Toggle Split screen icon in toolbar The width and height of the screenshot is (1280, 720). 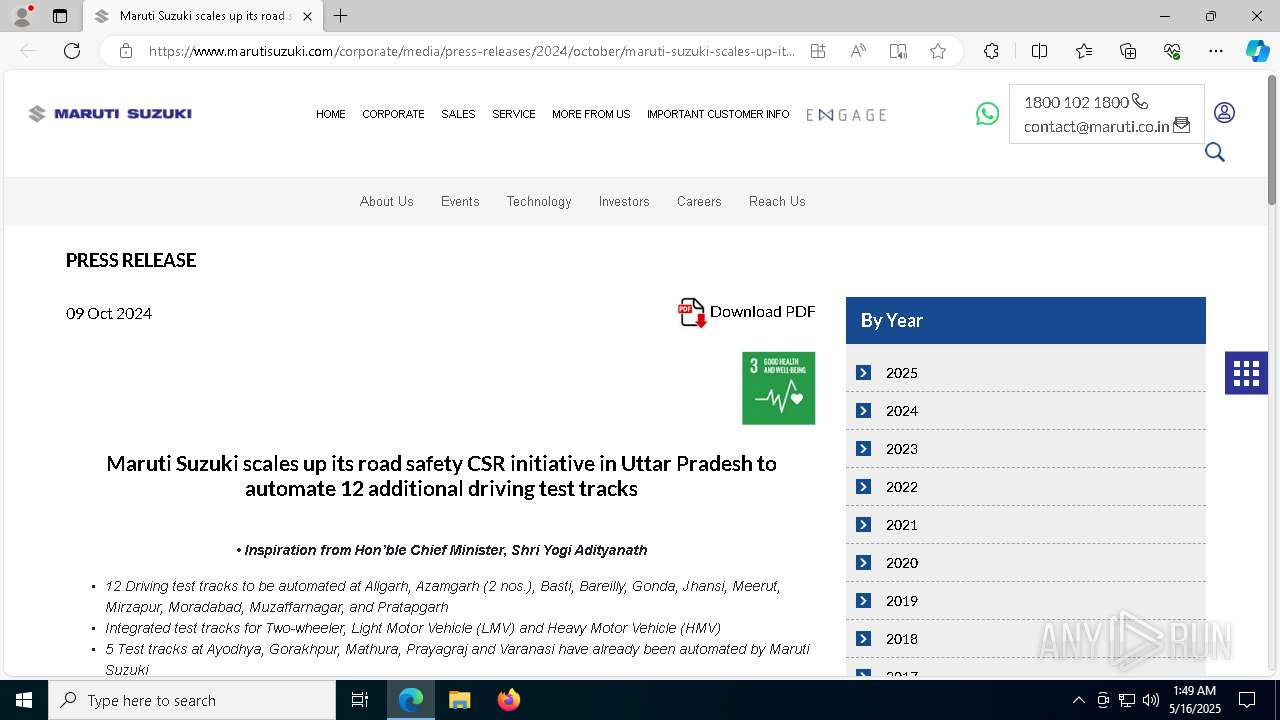point(1039,51)
